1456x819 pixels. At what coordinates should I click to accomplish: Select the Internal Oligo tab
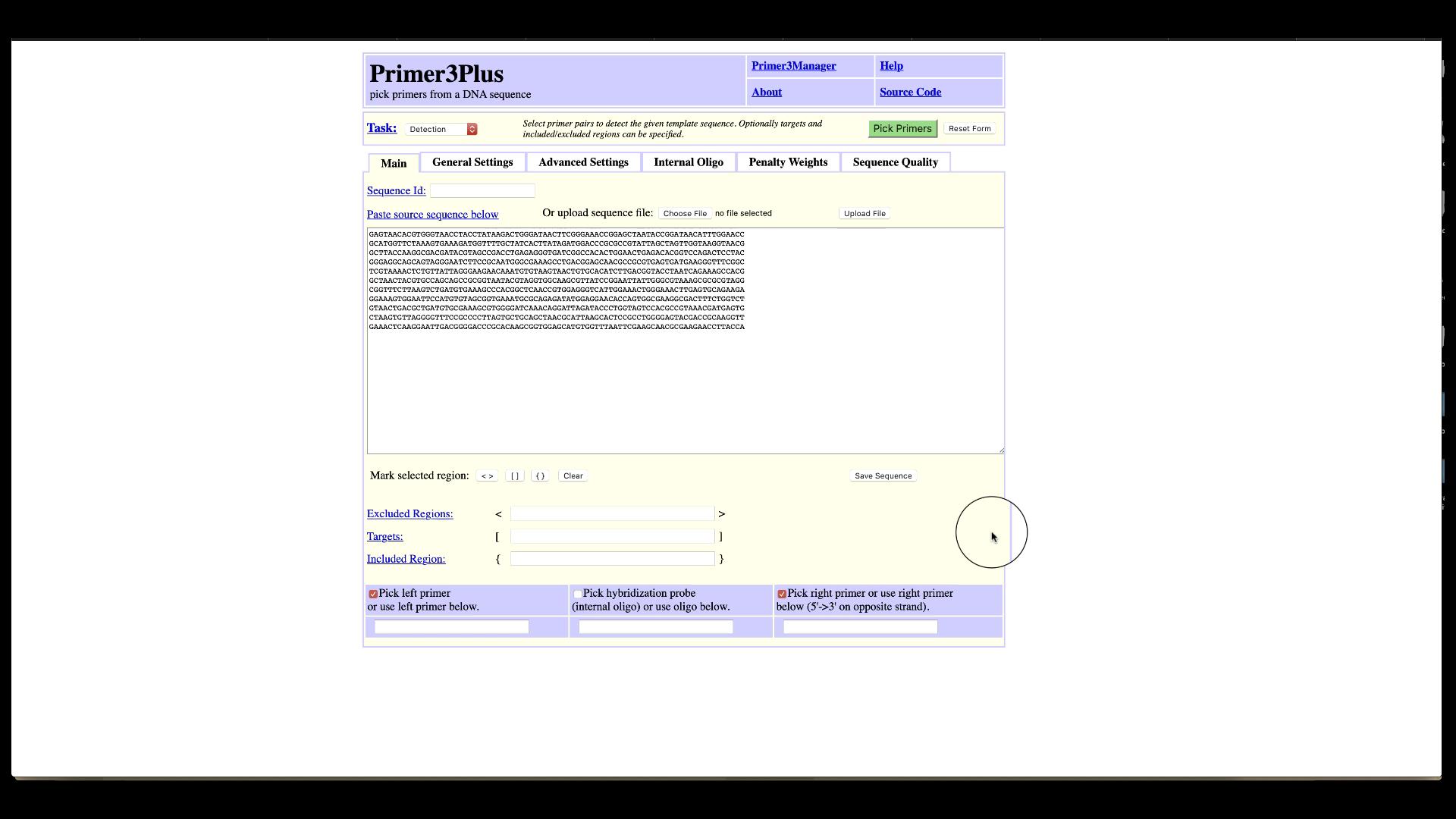coord(688,162)
